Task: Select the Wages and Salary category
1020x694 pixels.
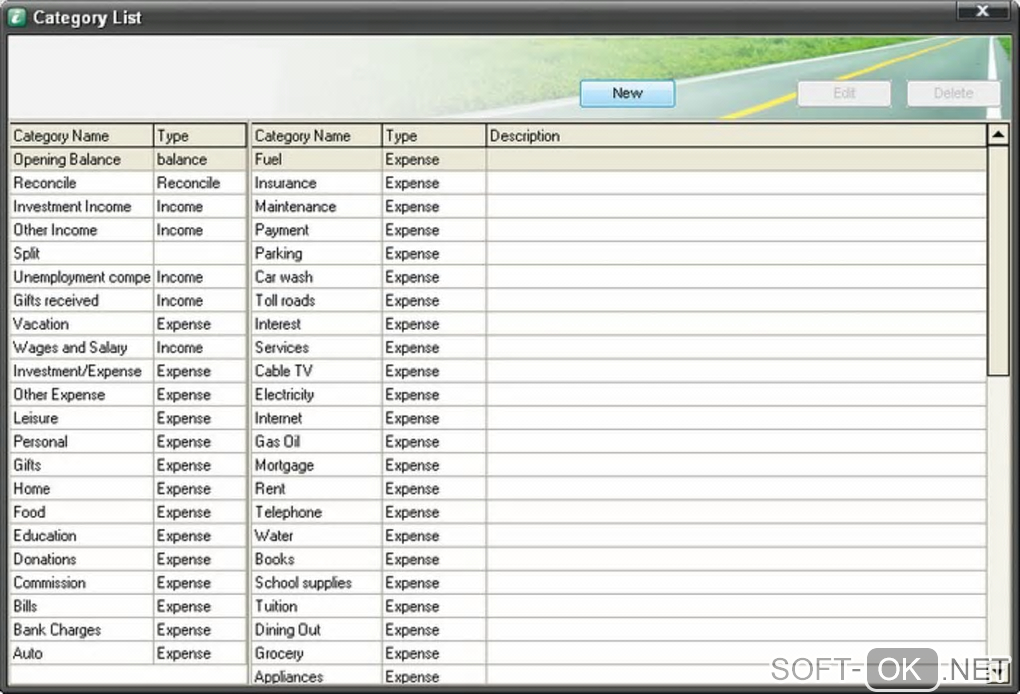Action: coord(128,347)
